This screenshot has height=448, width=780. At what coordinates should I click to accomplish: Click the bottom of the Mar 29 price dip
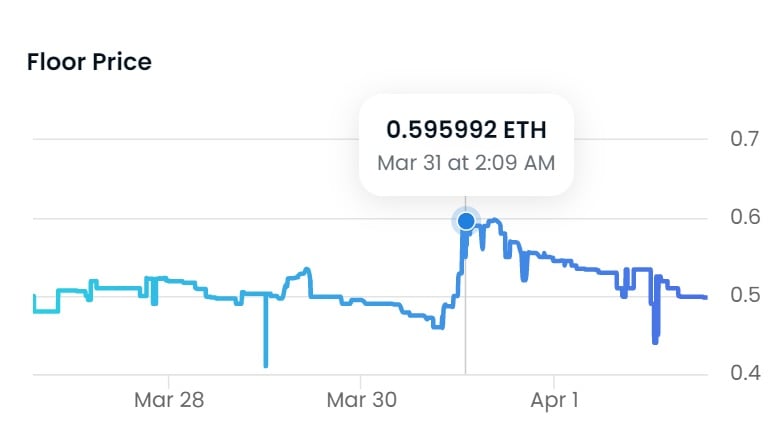click(266, 363)
